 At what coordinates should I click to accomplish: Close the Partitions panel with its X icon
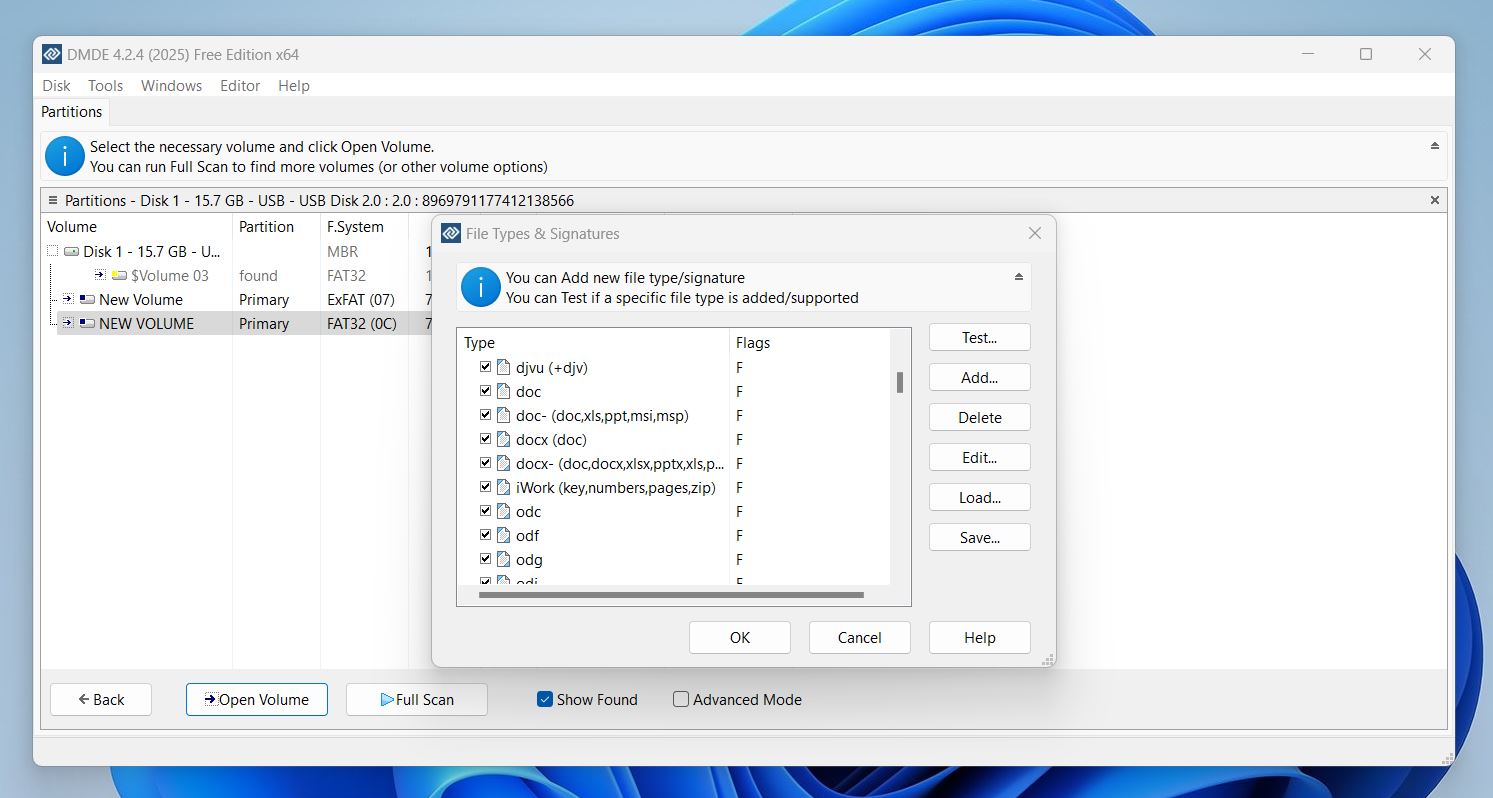(1435, 200)
